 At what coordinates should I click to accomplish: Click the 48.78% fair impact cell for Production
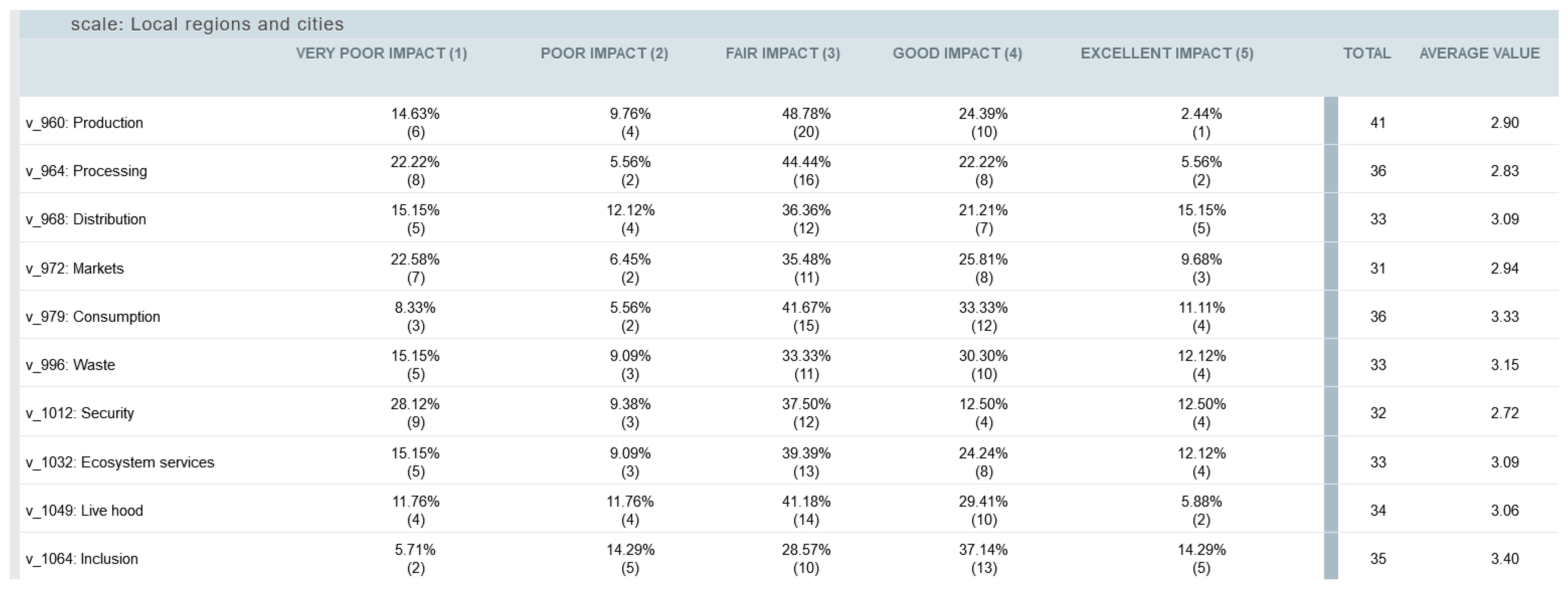806,114
